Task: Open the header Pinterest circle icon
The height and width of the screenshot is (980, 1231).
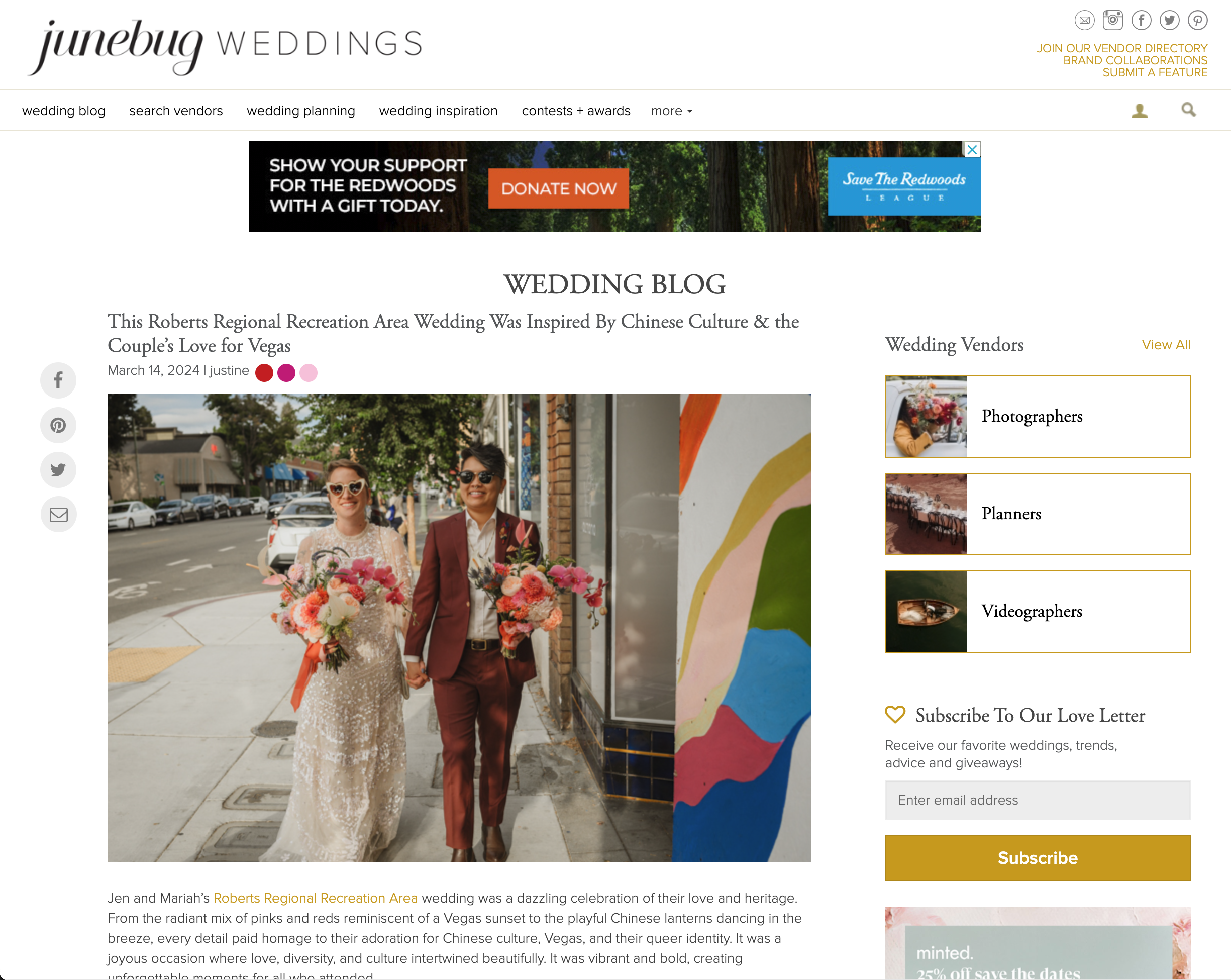Action: click(1197, 21)
